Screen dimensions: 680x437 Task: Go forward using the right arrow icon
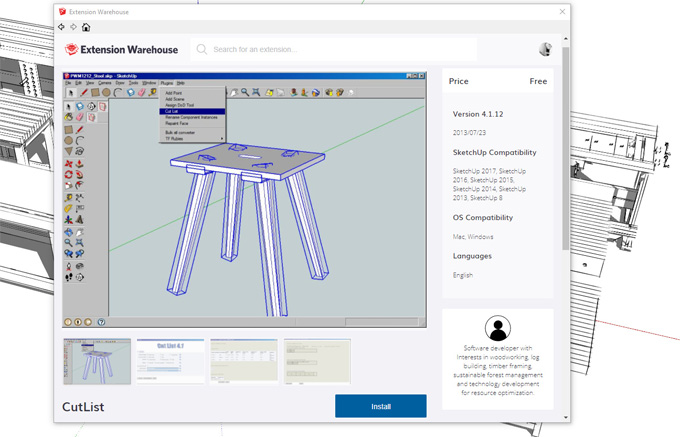[73, 27]
